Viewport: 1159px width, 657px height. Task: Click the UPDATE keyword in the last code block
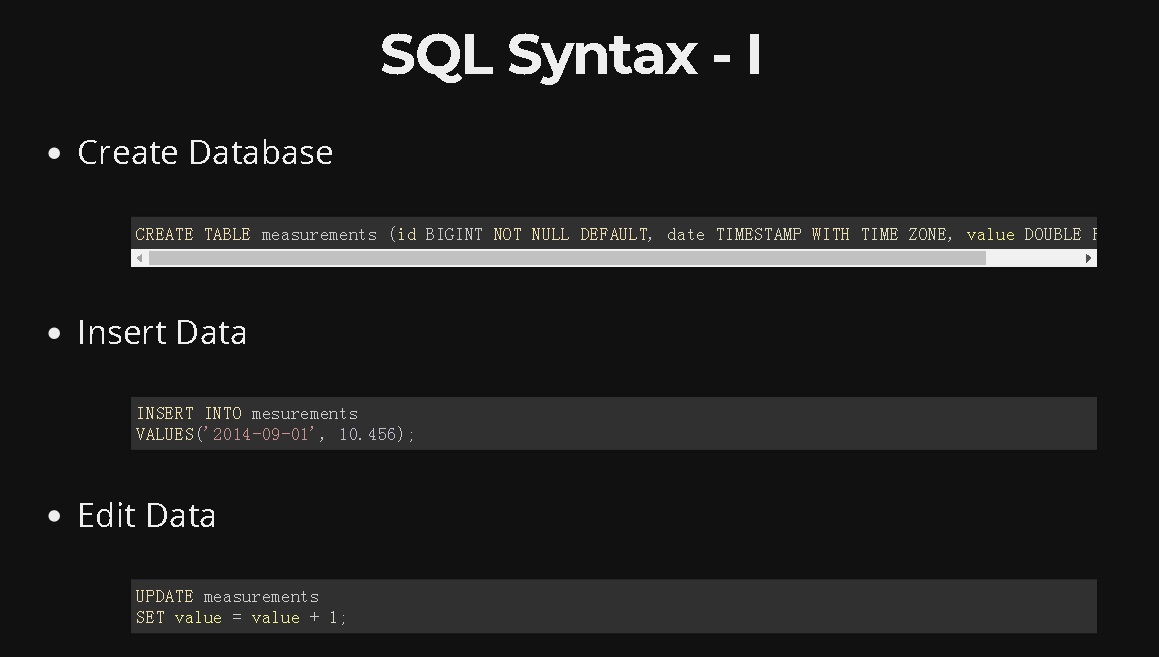tap(165, 597)
